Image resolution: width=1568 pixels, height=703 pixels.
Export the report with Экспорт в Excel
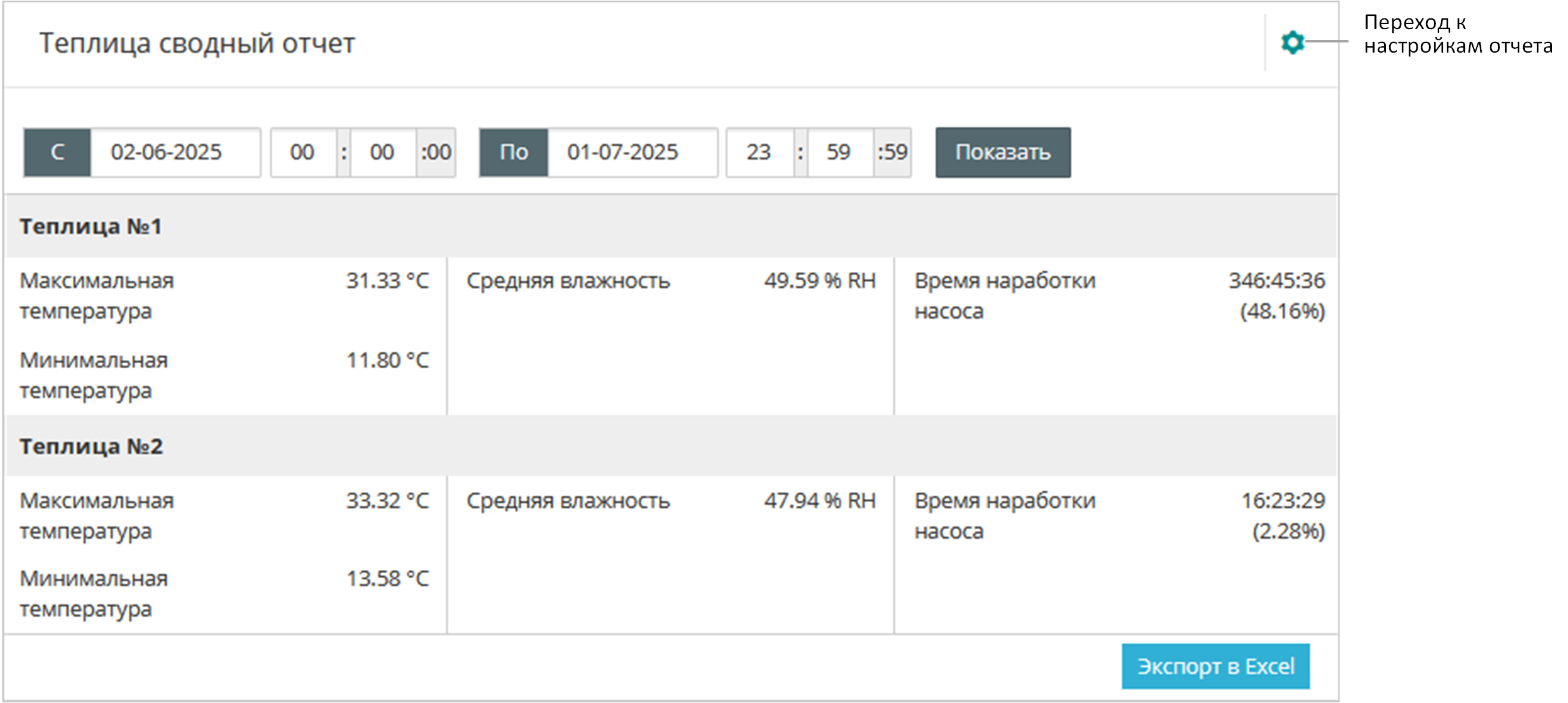coord(1215,666)
